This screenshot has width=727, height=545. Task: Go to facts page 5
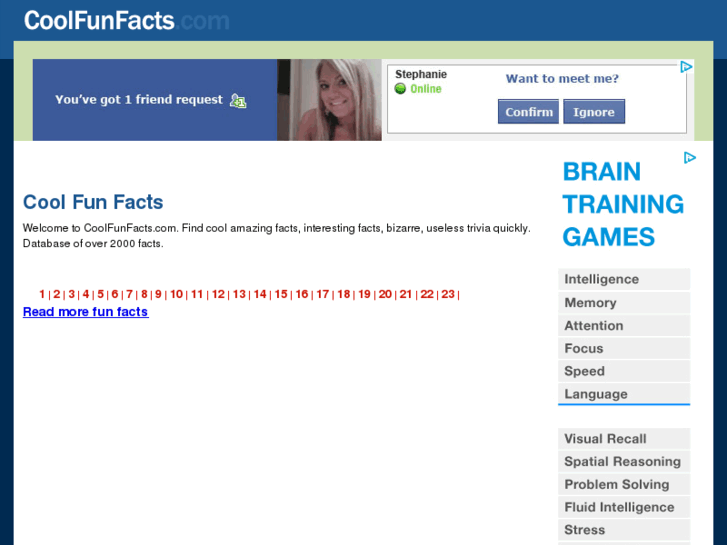click(100, 294)
